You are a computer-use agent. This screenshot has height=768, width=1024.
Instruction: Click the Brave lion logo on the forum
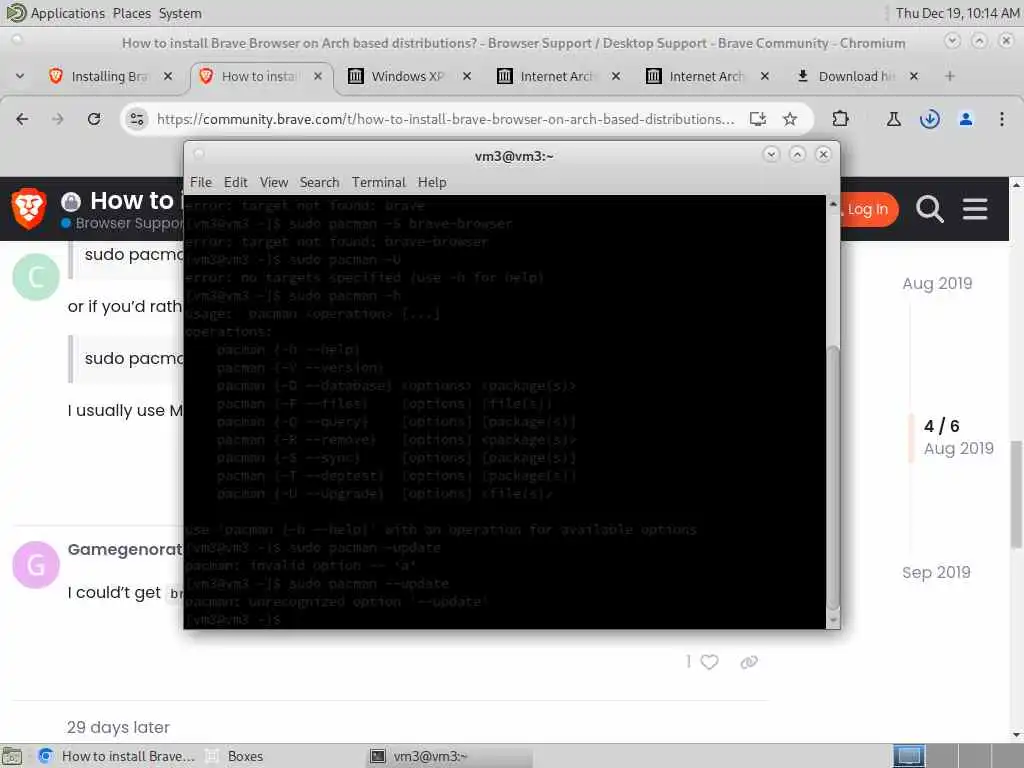(x=29, y=209)
